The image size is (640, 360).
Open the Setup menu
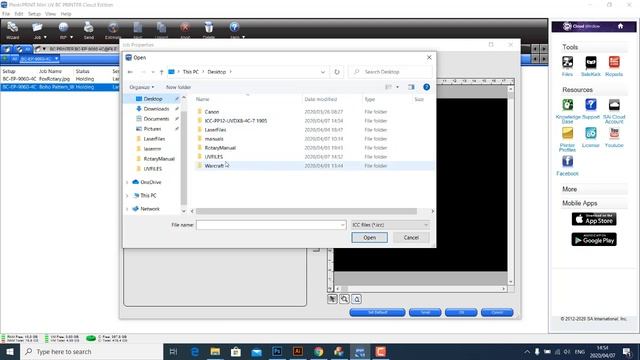pyautogui.click(x=34, y=14)
